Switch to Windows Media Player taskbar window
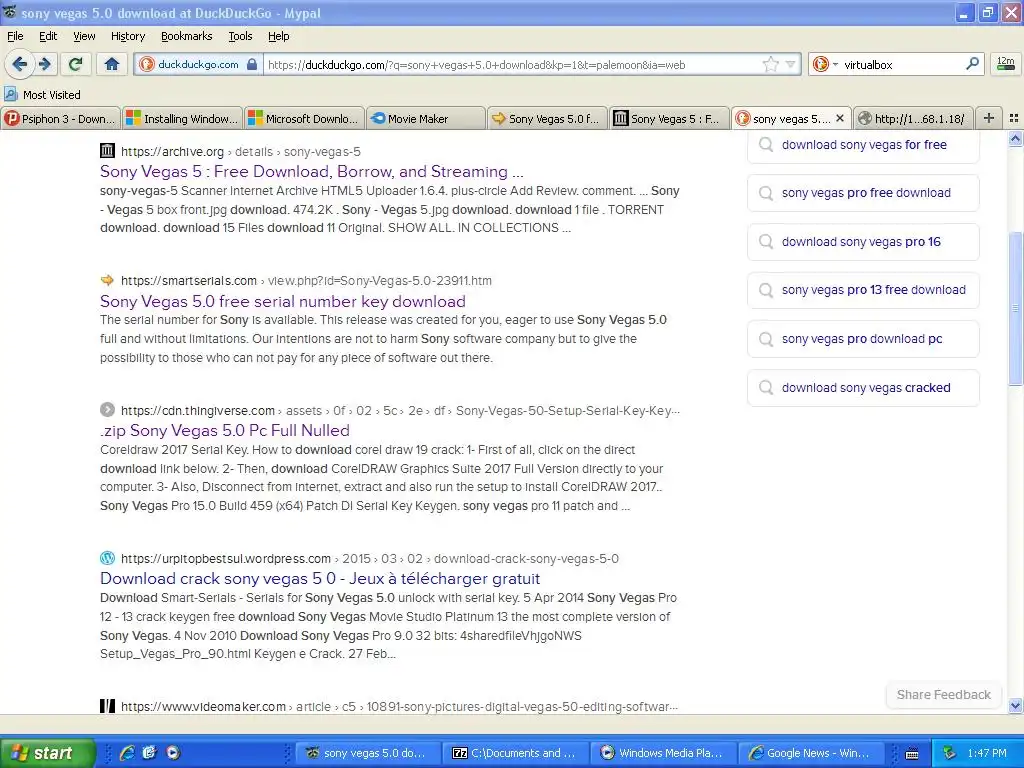The width and height of the screenshot is (1024, 768). pos(663,753)
